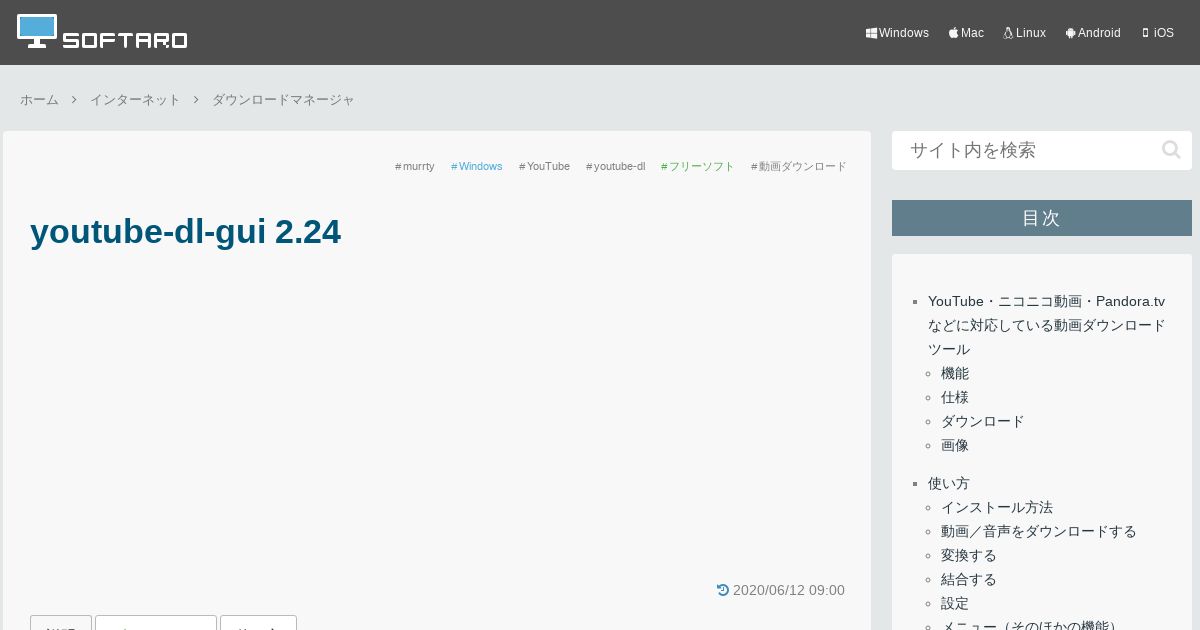Jump to 仕様 in table of contents
Screen dimensions: 1200x630
pos(955,397)
